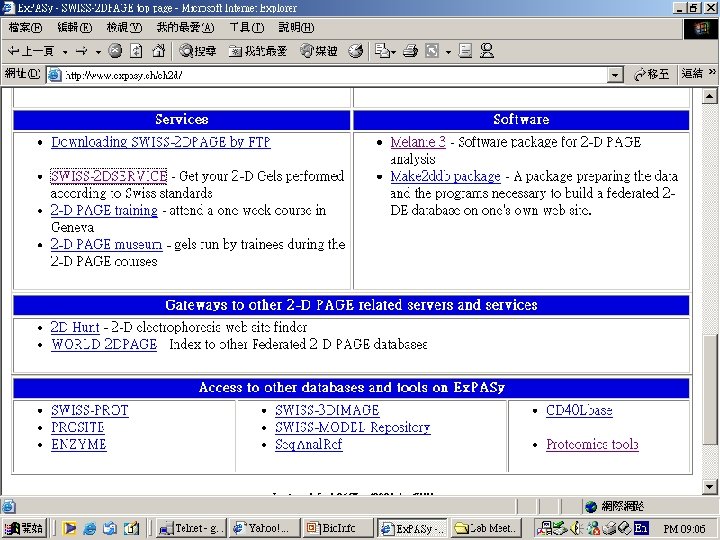The height and width of the screenshot is (540, 720).
Task: Open the dropdown arrow beside the size icon
Action: (448, 52)
